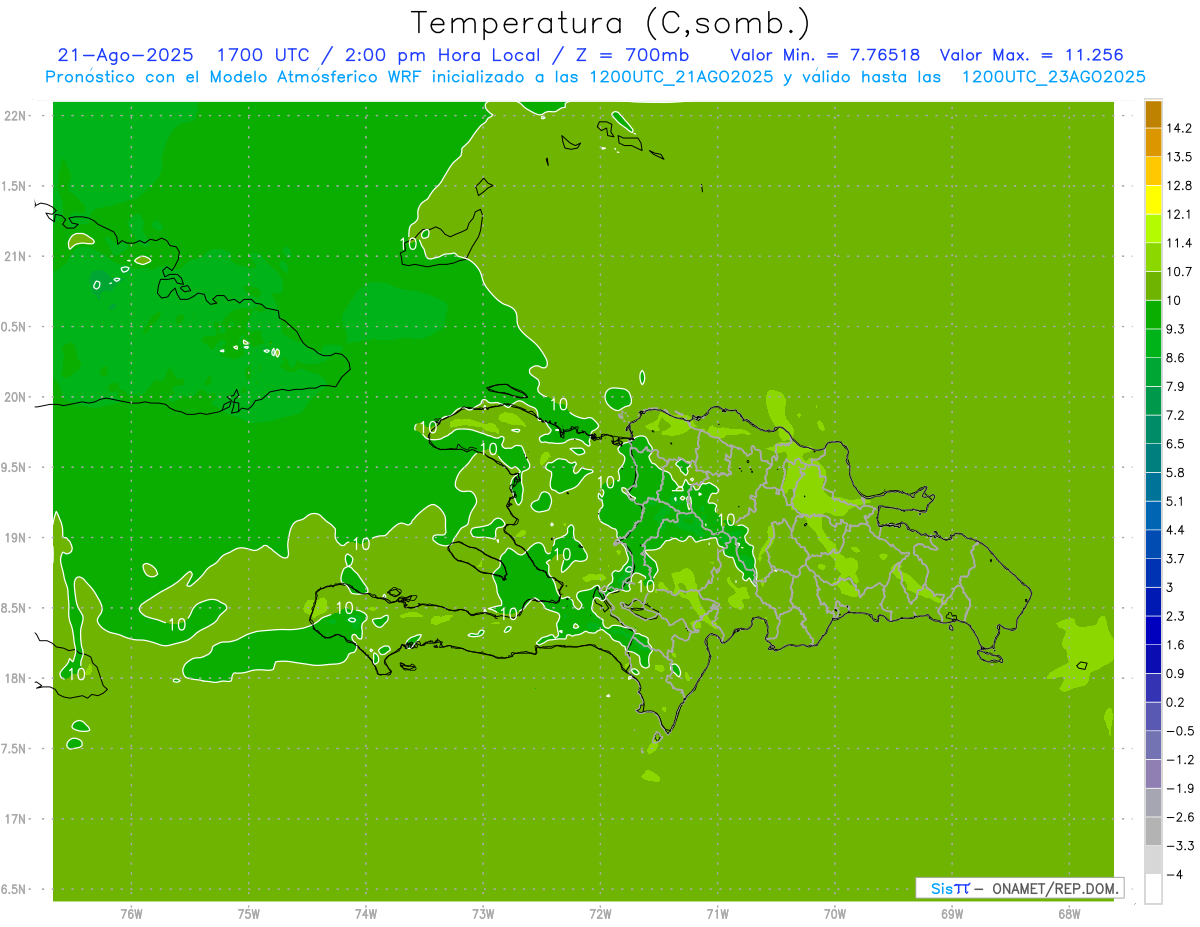Click the colorbar label "7.2"

1175,415
